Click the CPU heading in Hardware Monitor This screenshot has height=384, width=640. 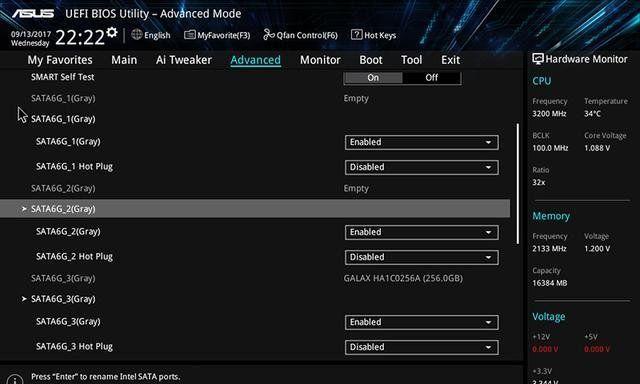tap(542, 81)
